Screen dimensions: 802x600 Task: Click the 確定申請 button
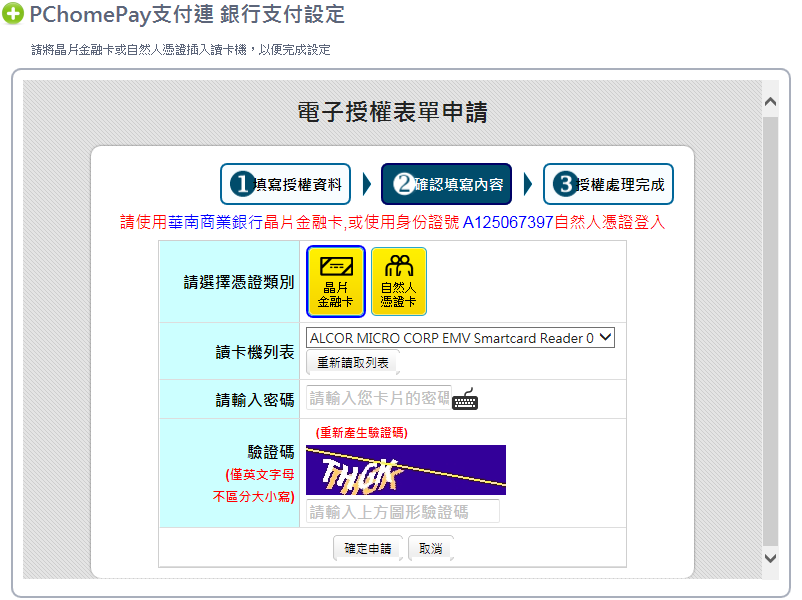pyautogui.click(x=368, y=549)
